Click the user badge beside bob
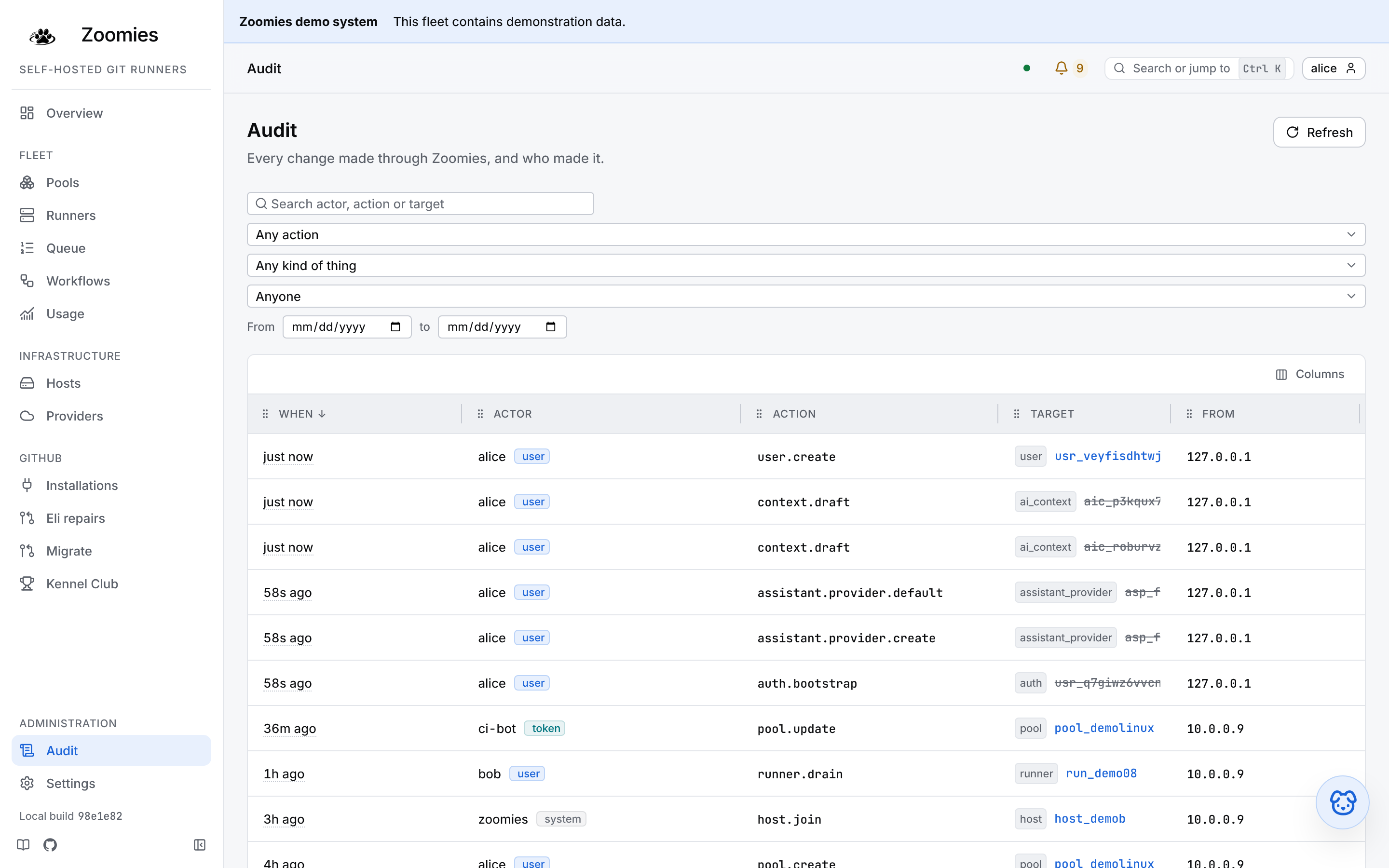Viewport: 1389px width, 868px height. pyautogui.click(x=528, y=773)
